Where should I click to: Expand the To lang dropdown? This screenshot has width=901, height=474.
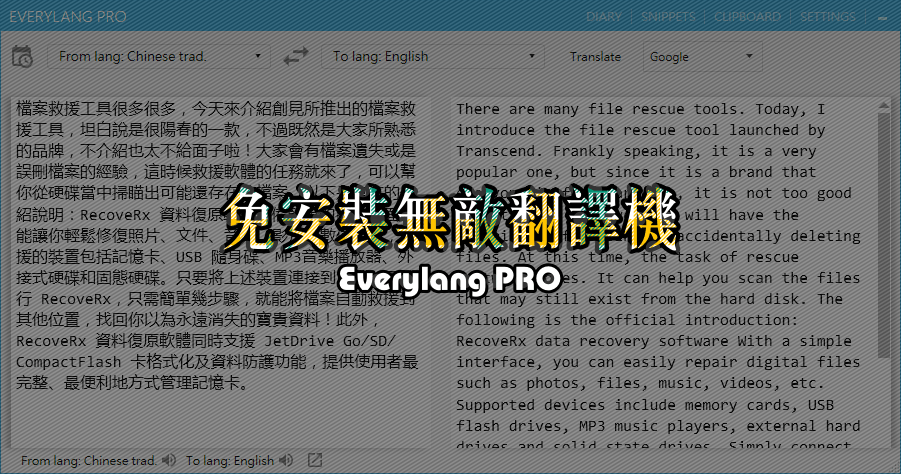pos(434,56)
